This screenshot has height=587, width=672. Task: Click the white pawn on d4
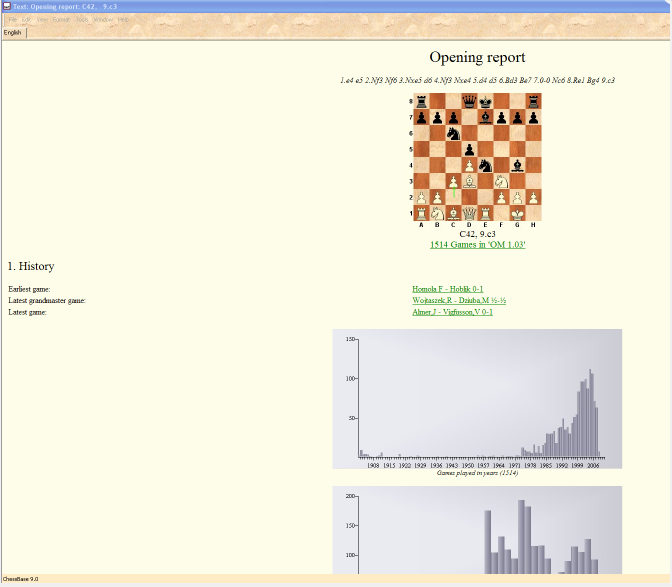(x=469, y=165)
